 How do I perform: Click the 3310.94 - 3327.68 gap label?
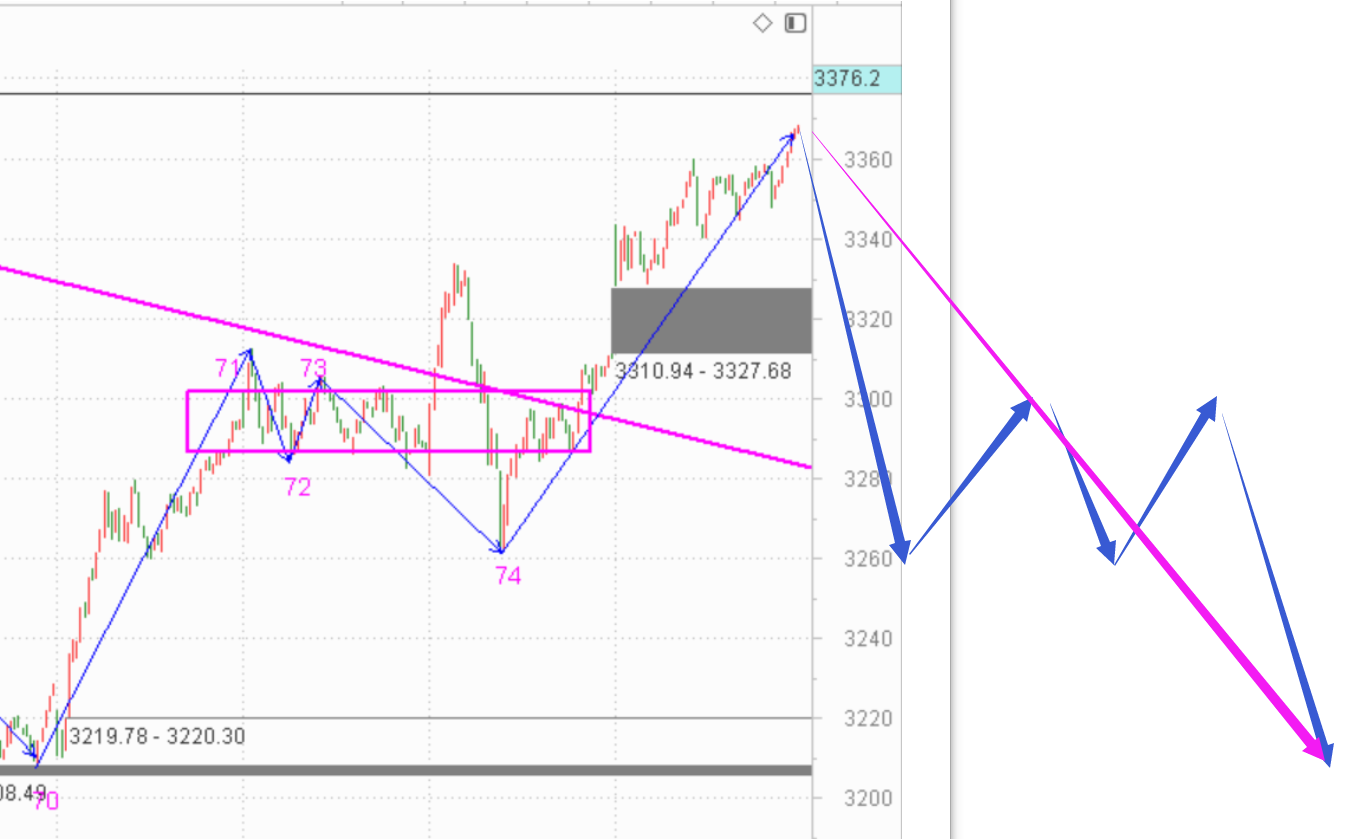pos(703,371)
